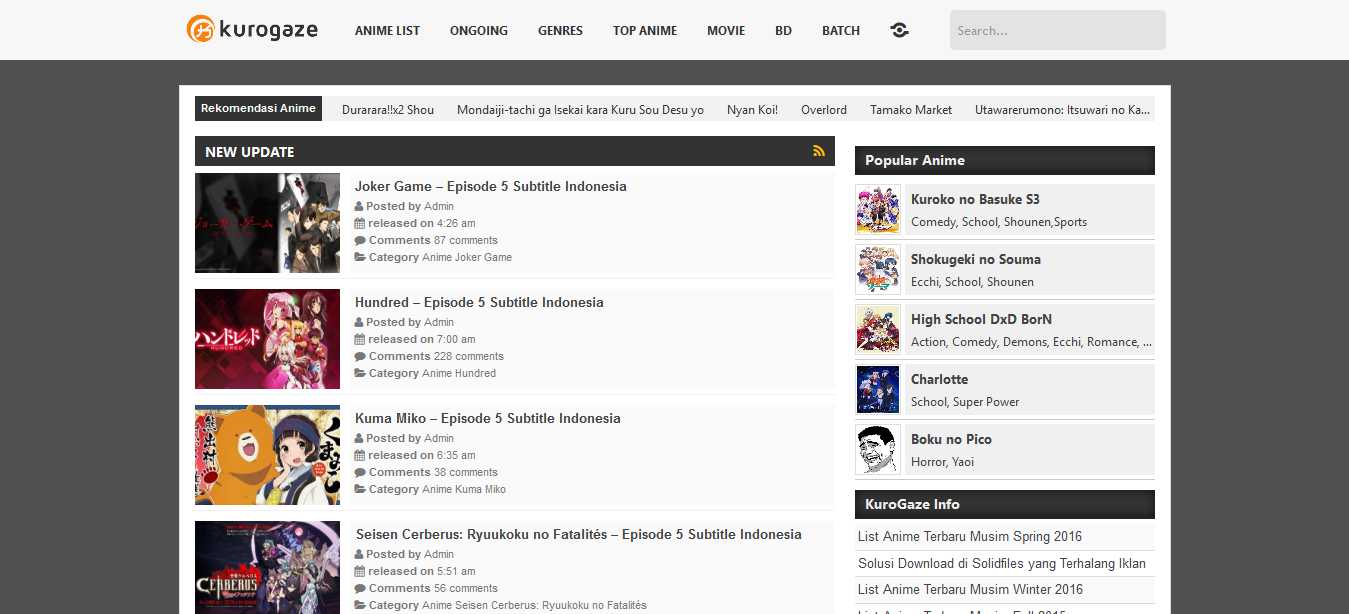This screenshot has height=614, width=1349.
Task: Click release time '4:26 am'
Action: [x=456, y=223]
